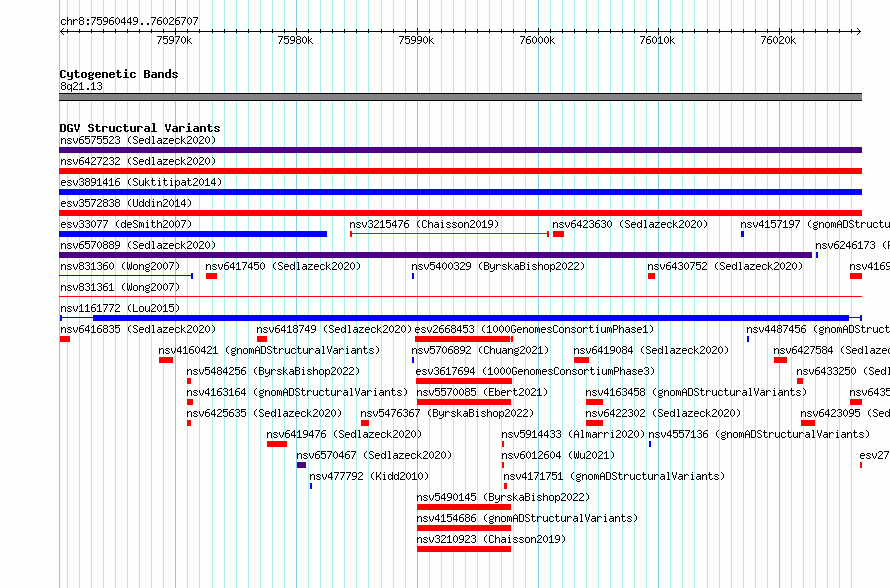Click the red block under nsv6430752
The height and width of the screenshot is (588, 890).
652,276
